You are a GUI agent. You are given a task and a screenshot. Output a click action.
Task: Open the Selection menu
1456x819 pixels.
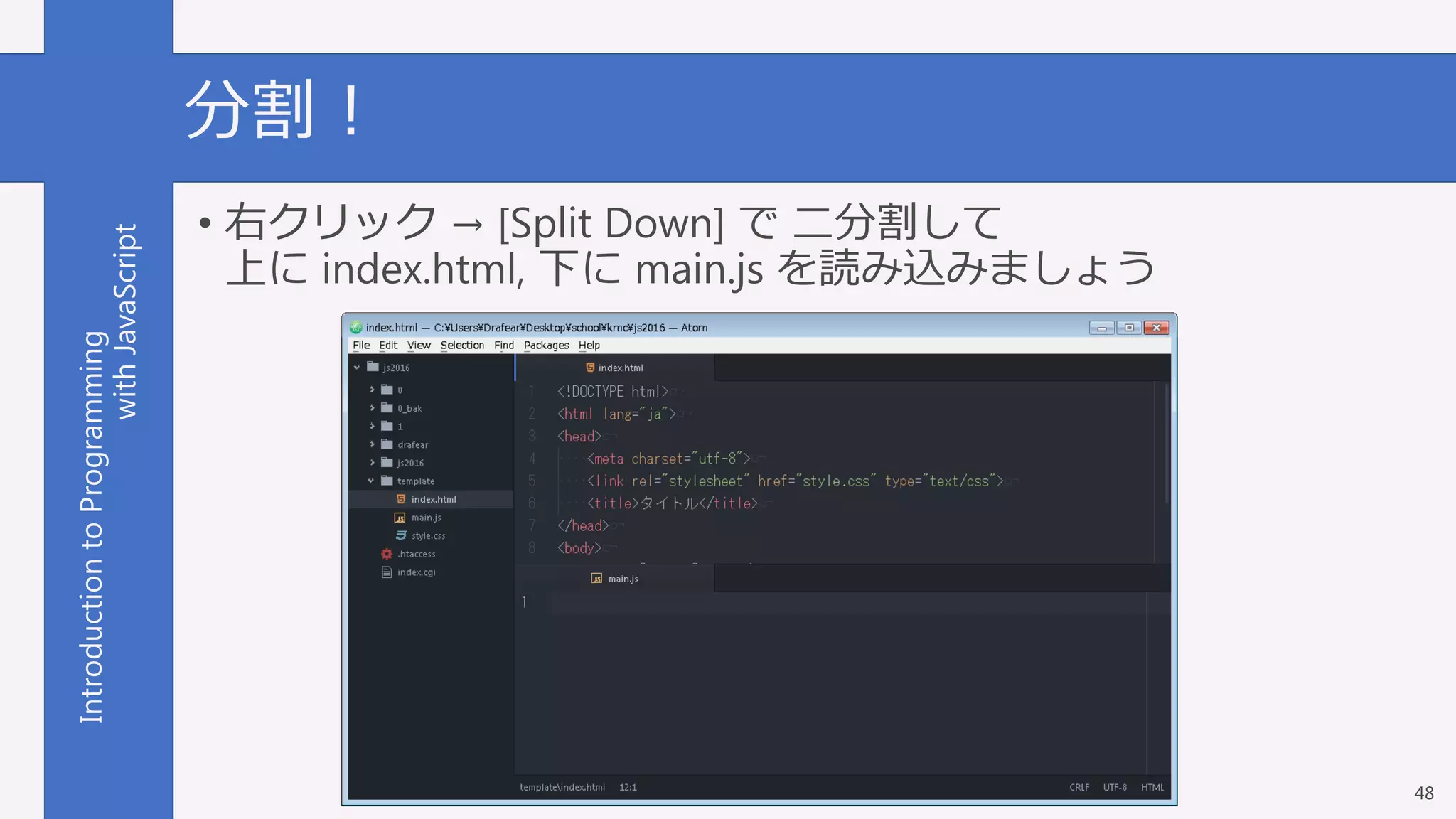click(462, 346)
